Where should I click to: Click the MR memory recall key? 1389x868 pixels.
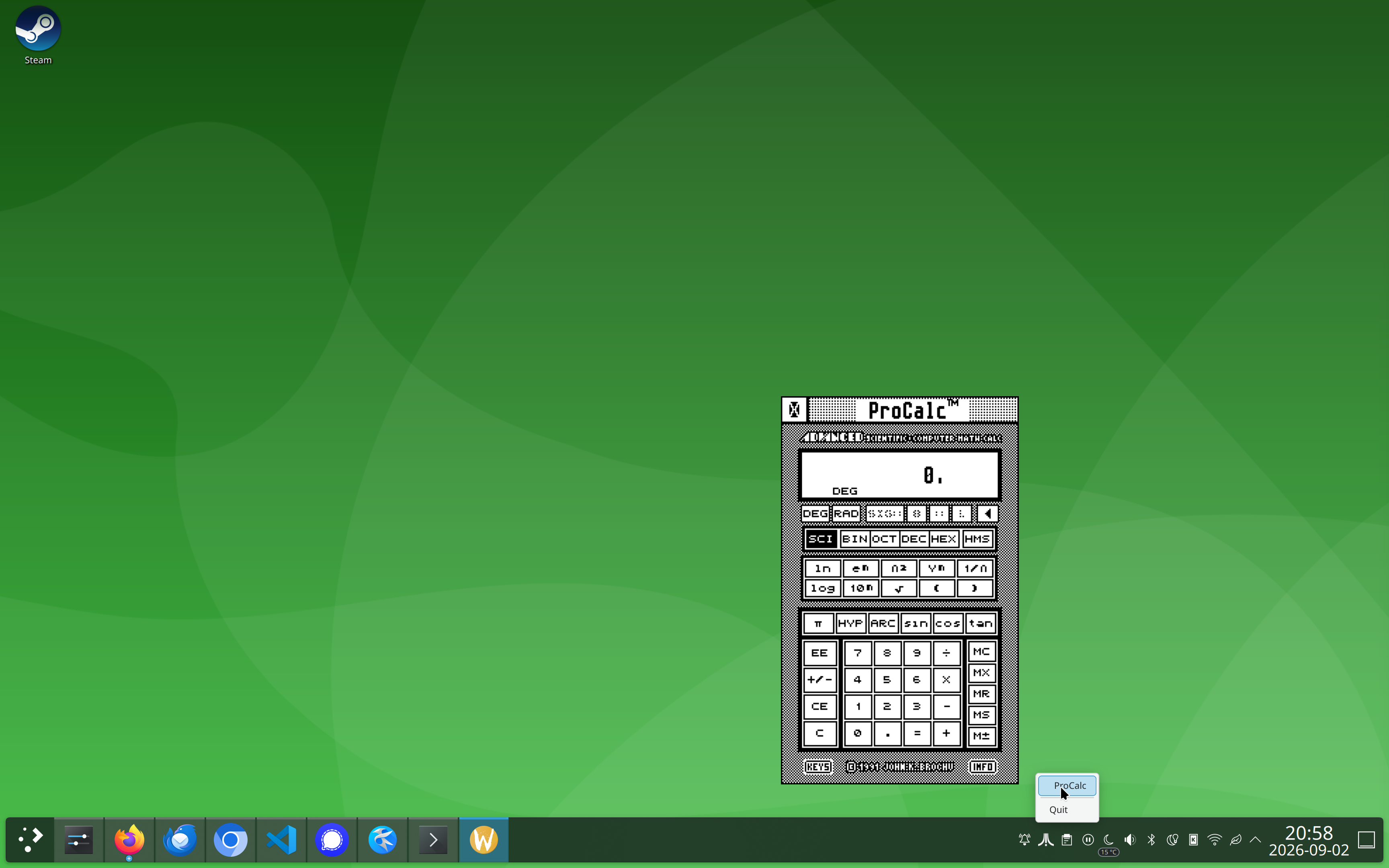[x=981, y=694]
